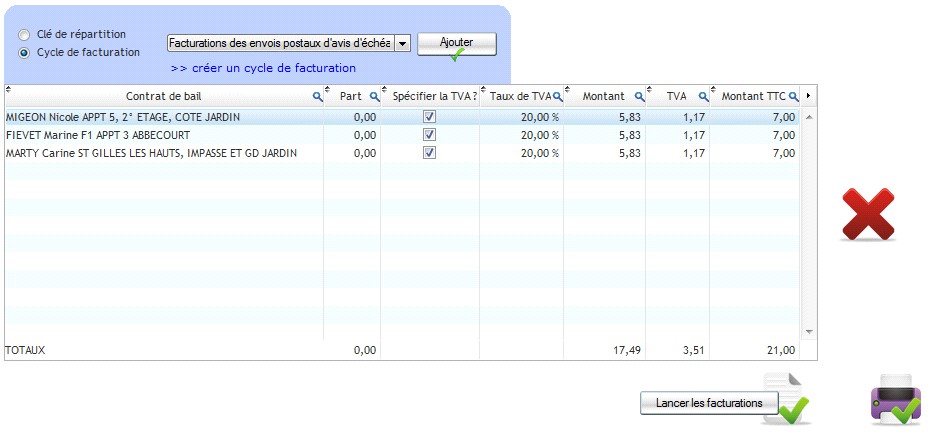Open search magnifier in TVA column header
The image size is (932, 432).
pyautogui.click(x=703, y=96)
